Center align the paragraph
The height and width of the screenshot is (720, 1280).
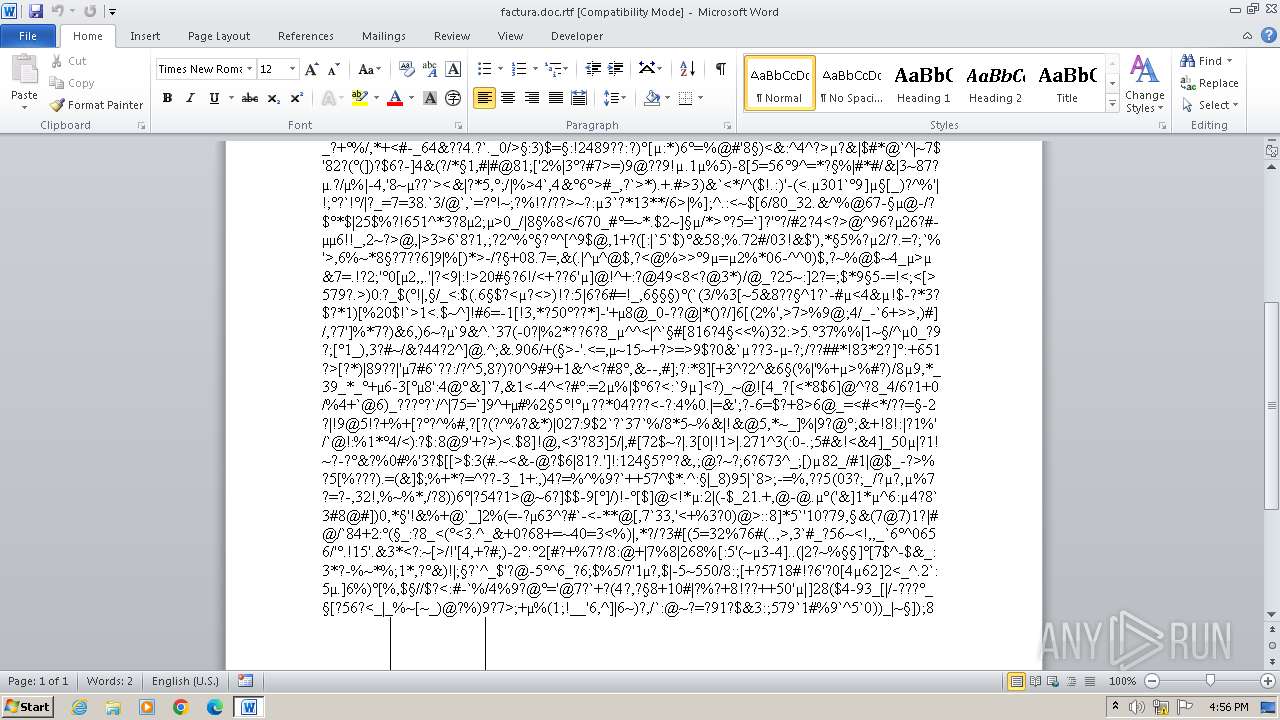pyautogui.click(x=508, y=98)
